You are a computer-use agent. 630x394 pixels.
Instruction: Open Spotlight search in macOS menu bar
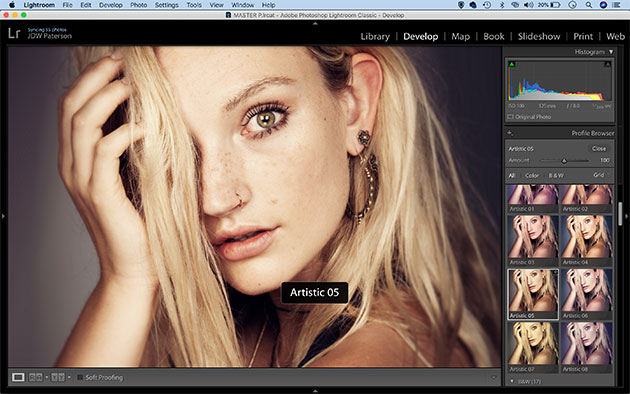(589, 5)
